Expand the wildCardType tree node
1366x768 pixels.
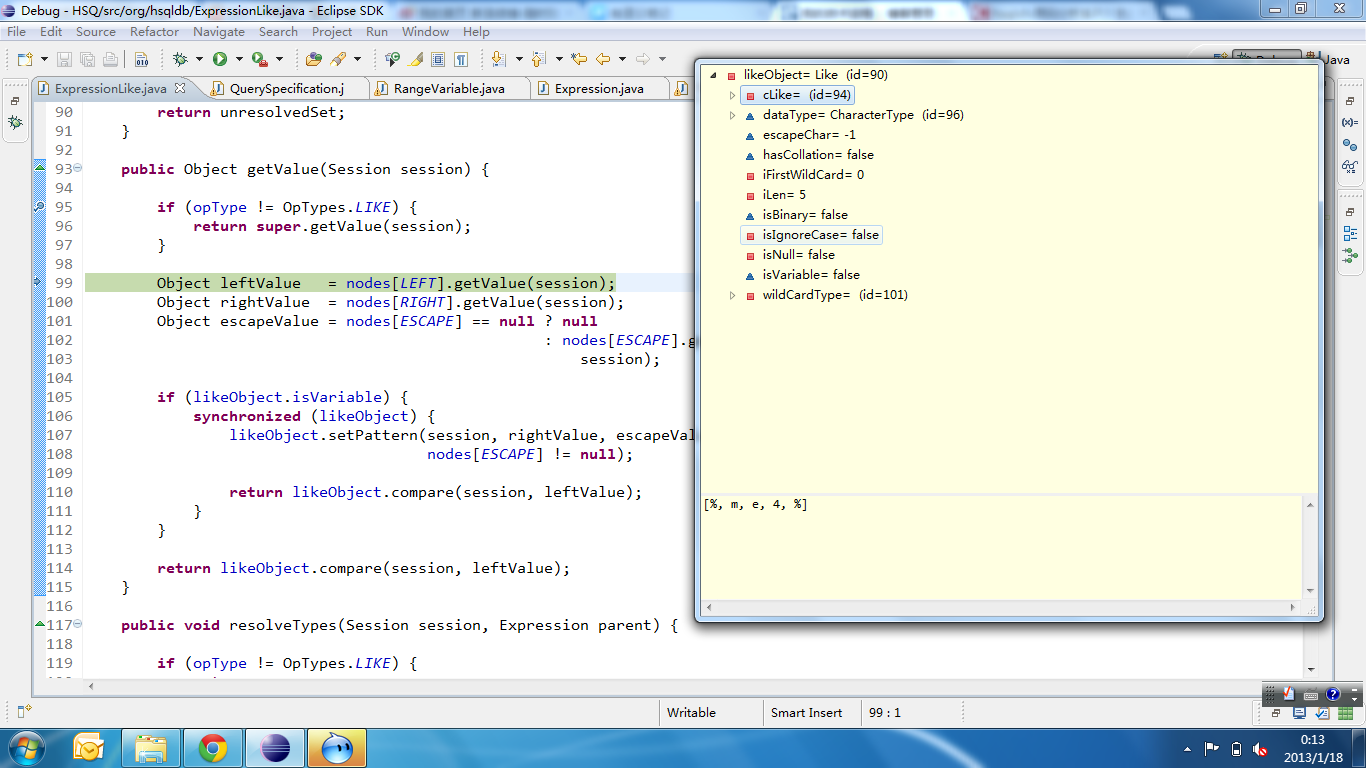732,295
